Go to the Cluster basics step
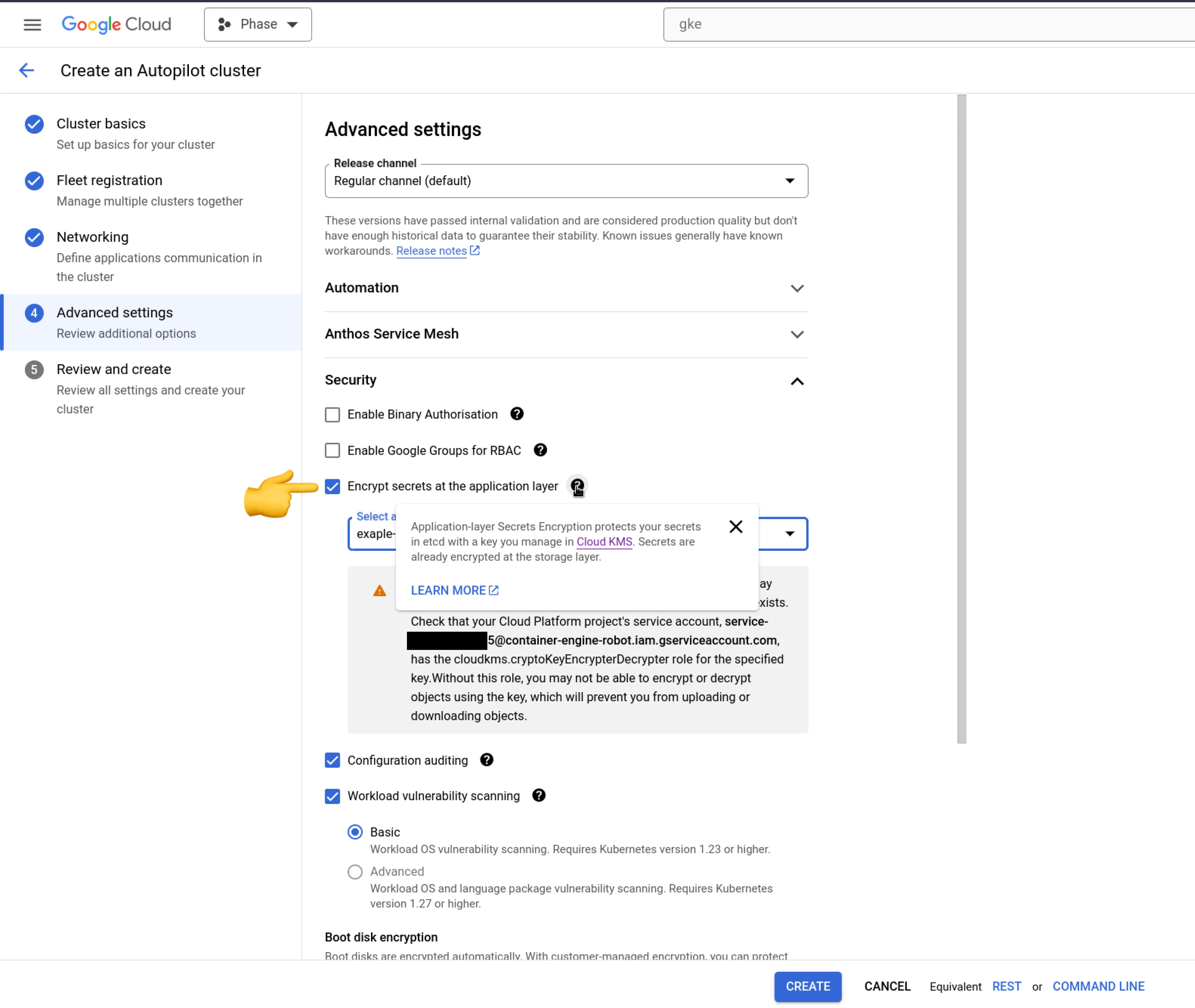 [x=101, y=124]
